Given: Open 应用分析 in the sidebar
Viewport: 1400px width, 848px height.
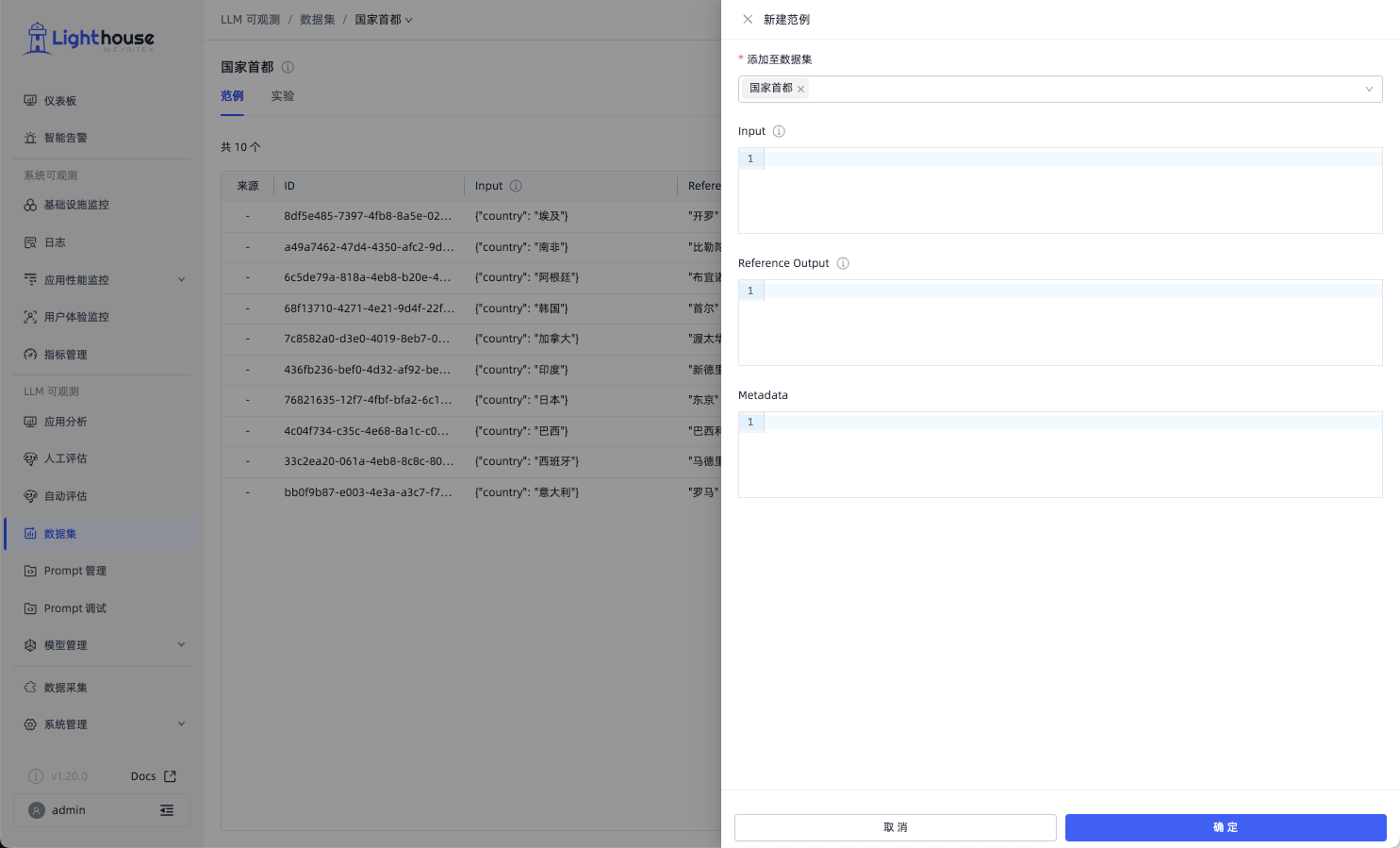Looking at the screenshot, I should tap(102, 422).
